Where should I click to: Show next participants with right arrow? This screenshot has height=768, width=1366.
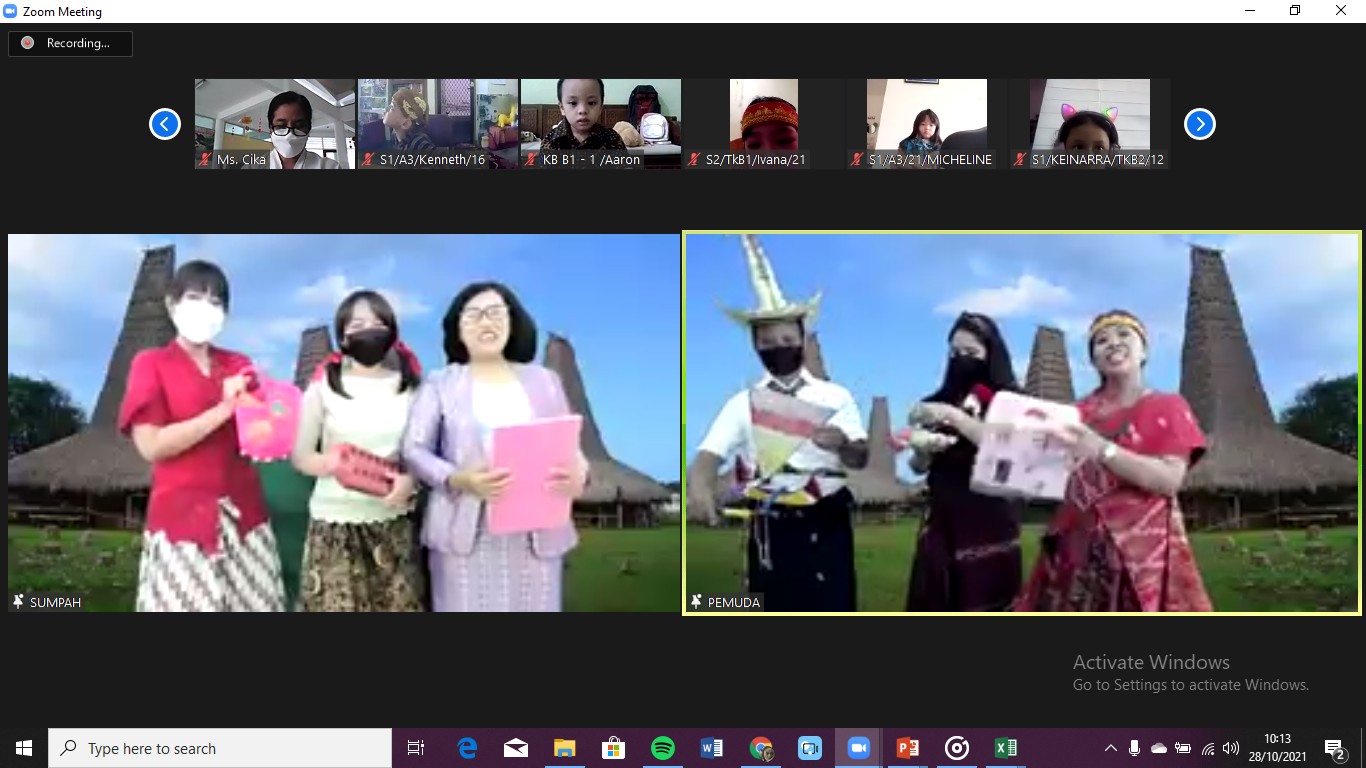click(1199, 124)
